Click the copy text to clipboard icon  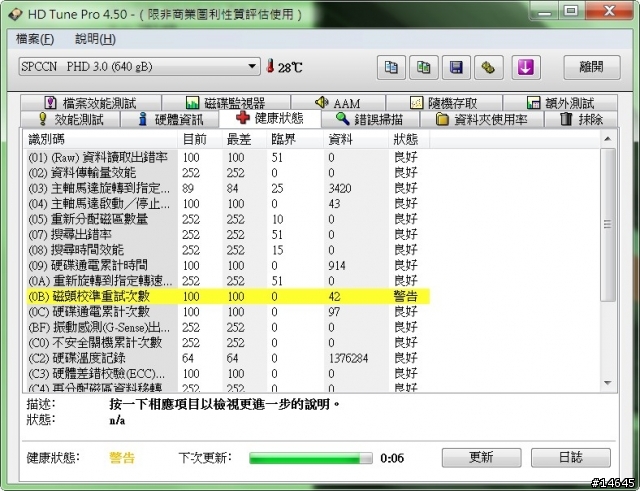pyautogui.click(x=391, y=67)
